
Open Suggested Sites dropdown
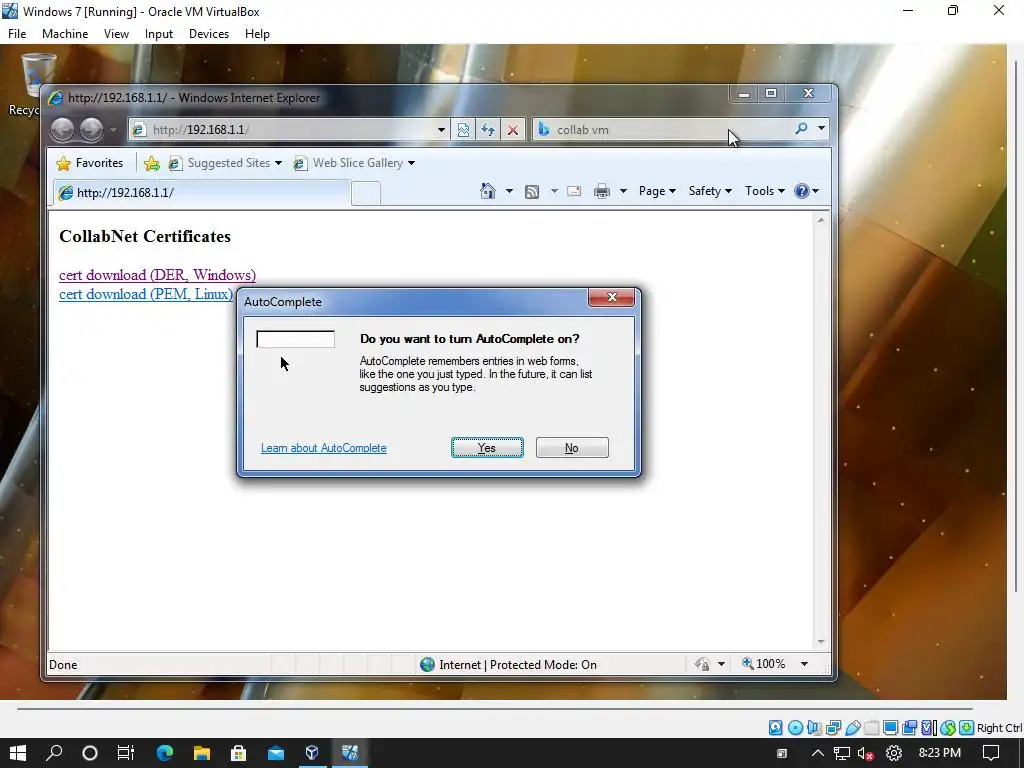coord(225,163)
